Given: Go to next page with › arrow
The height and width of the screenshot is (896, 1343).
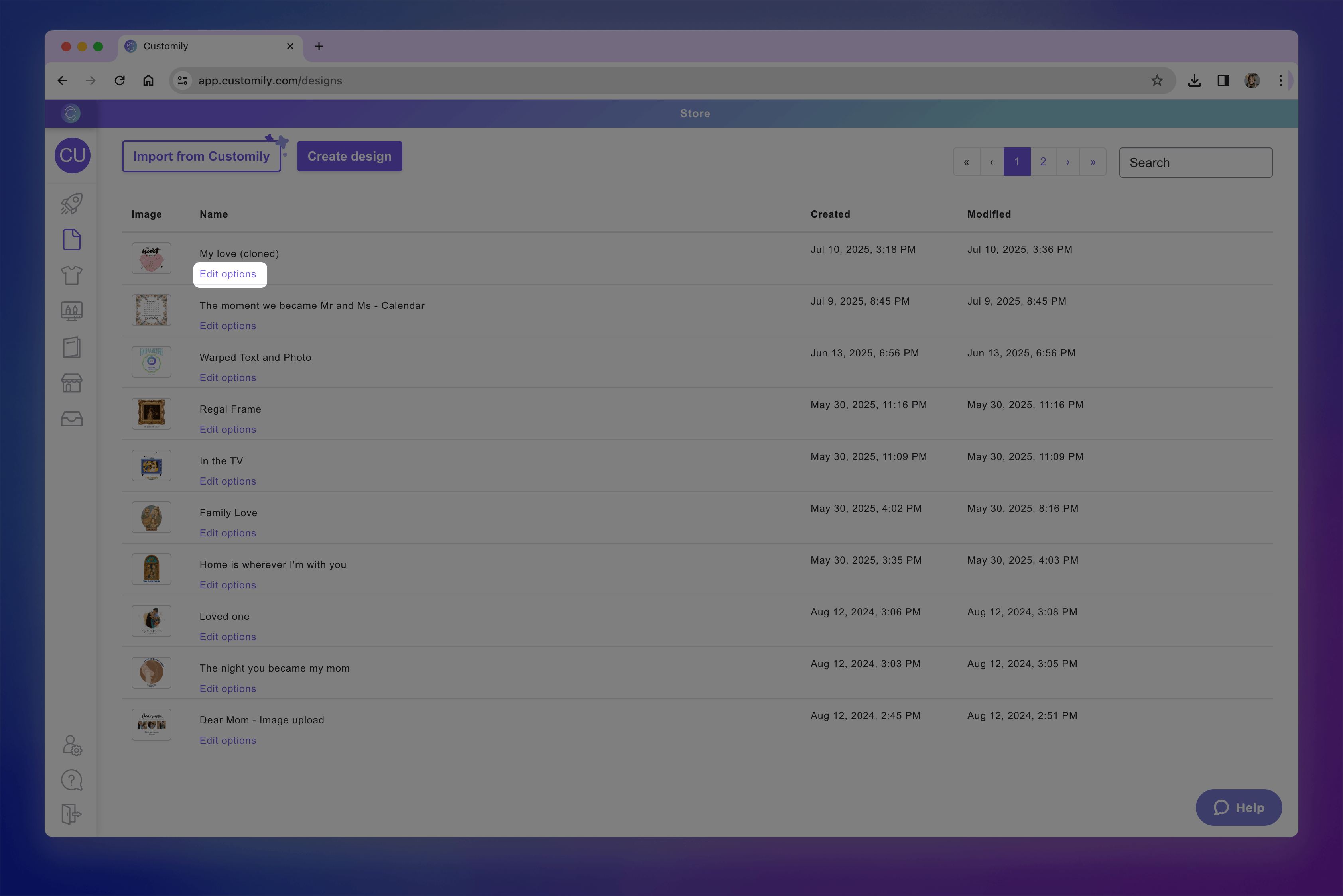Looking at the screenshot, I should click(x=1067, y=162).
